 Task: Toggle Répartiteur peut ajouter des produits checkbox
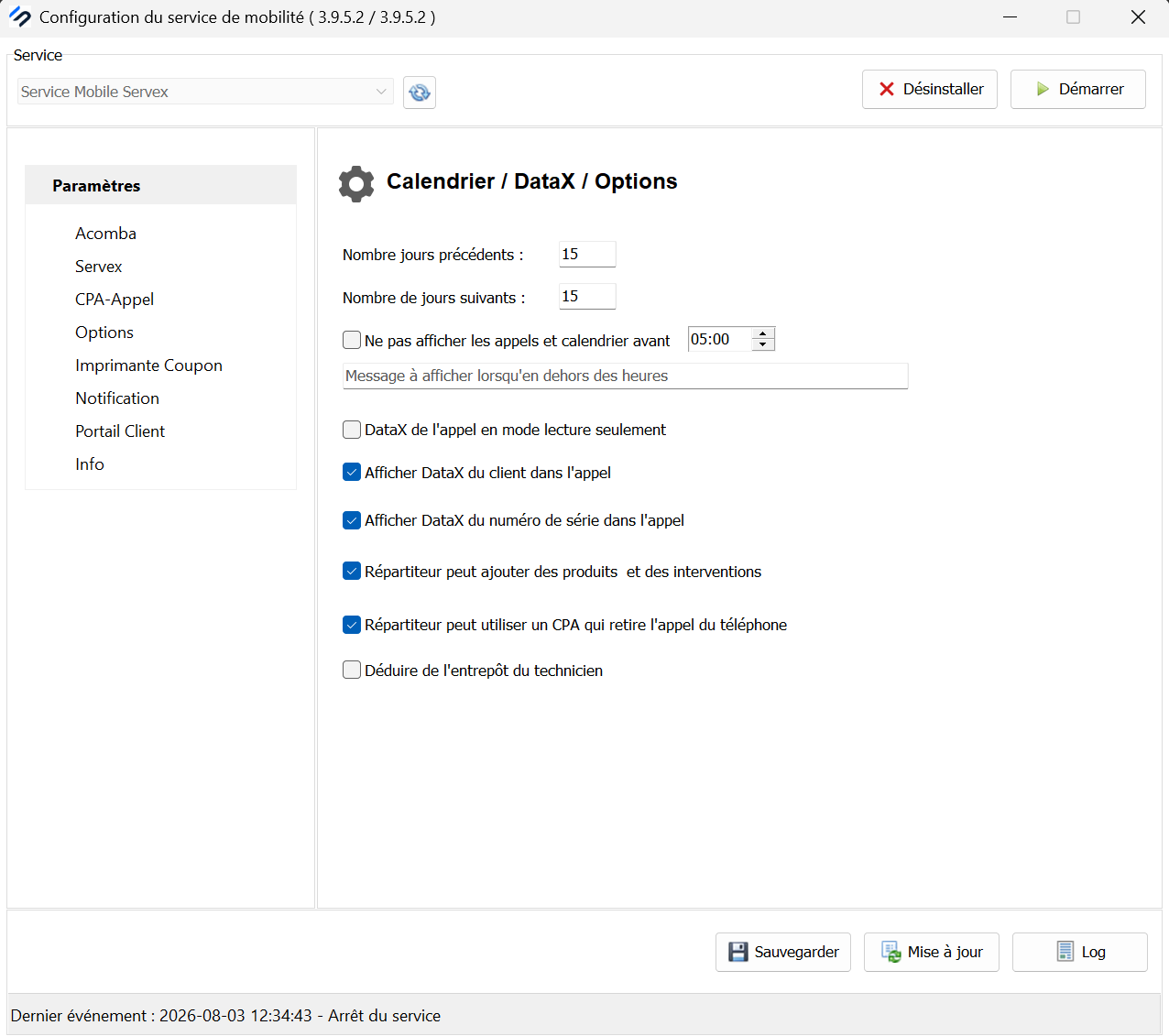coord(352,571)
